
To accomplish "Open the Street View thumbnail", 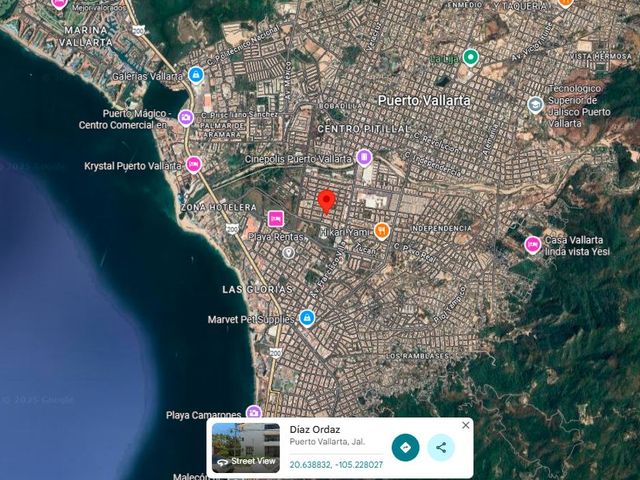I will pos(246,448).
